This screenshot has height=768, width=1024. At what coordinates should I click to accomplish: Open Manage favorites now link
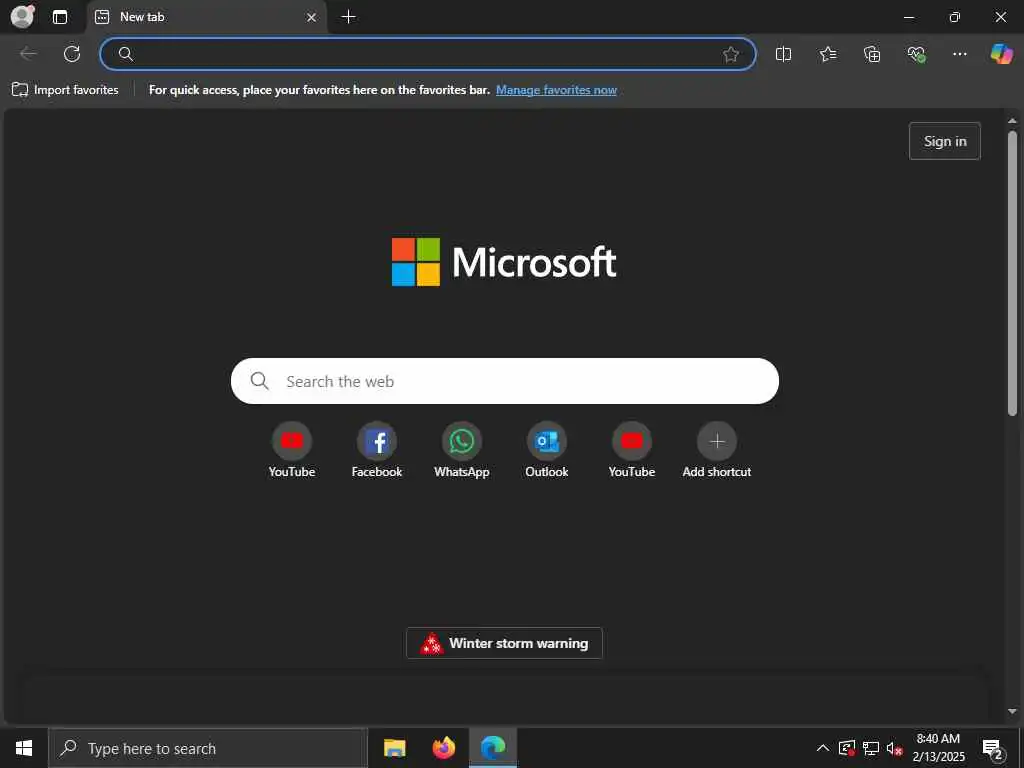coord(556,90)
